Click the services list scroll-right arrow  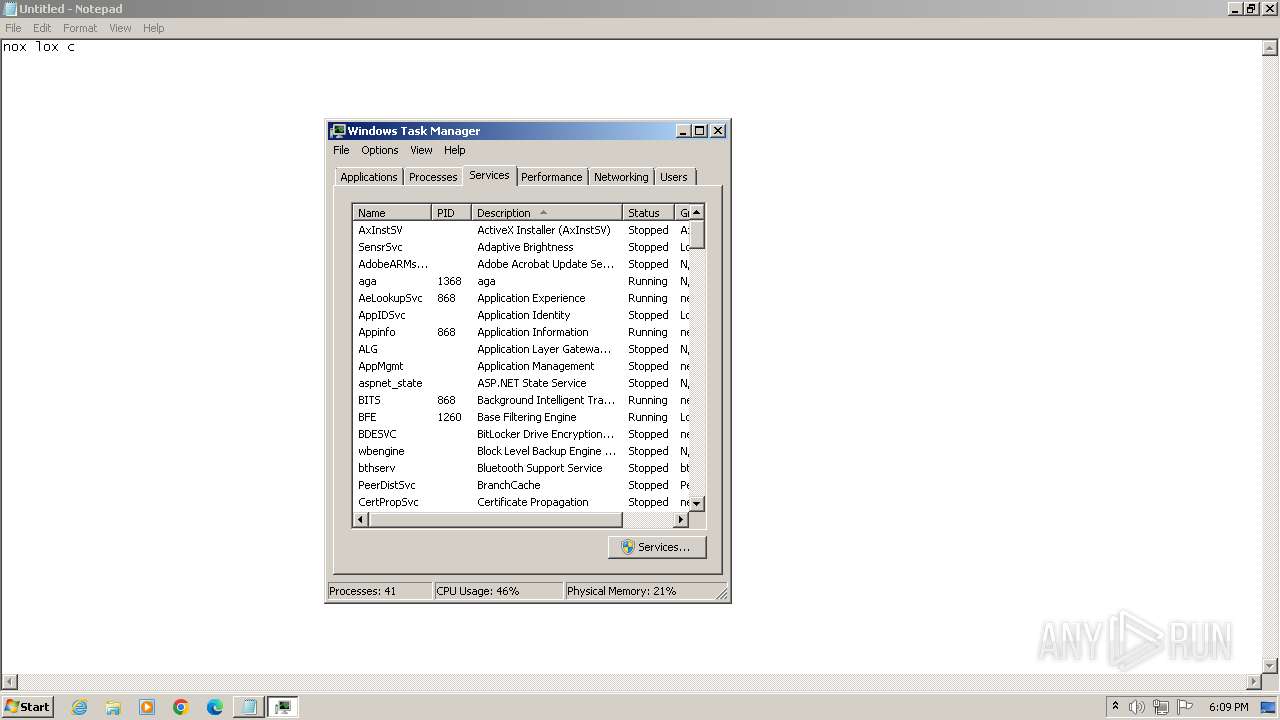point(681,520)
